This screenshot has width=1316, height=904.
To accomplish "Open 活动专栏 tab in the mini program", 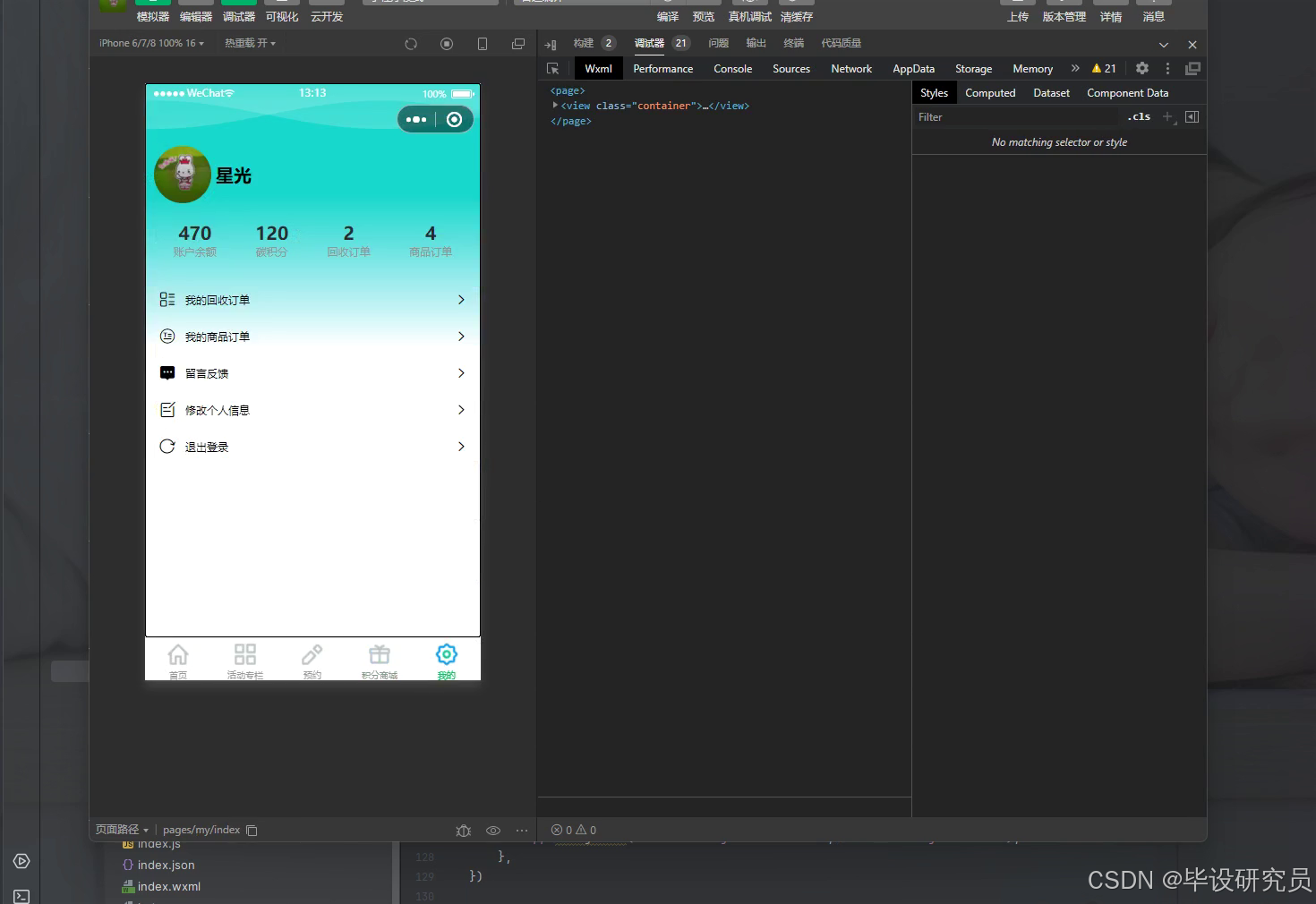I will (x=245, y=661).
